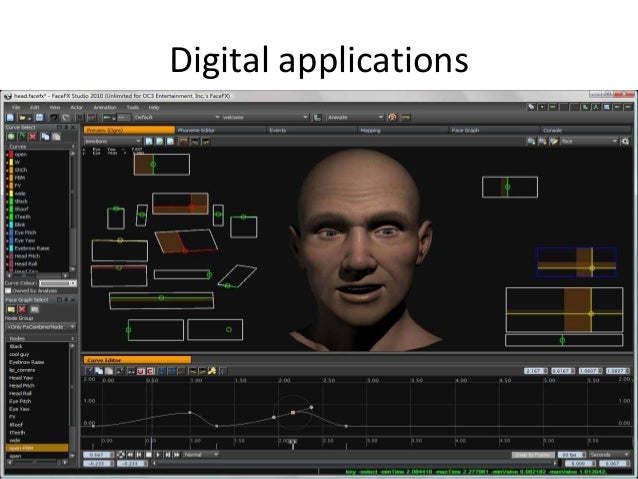Click the first camera icon left of Face dropdown
The image size is (638, 479).
click(x=531, y=141)
